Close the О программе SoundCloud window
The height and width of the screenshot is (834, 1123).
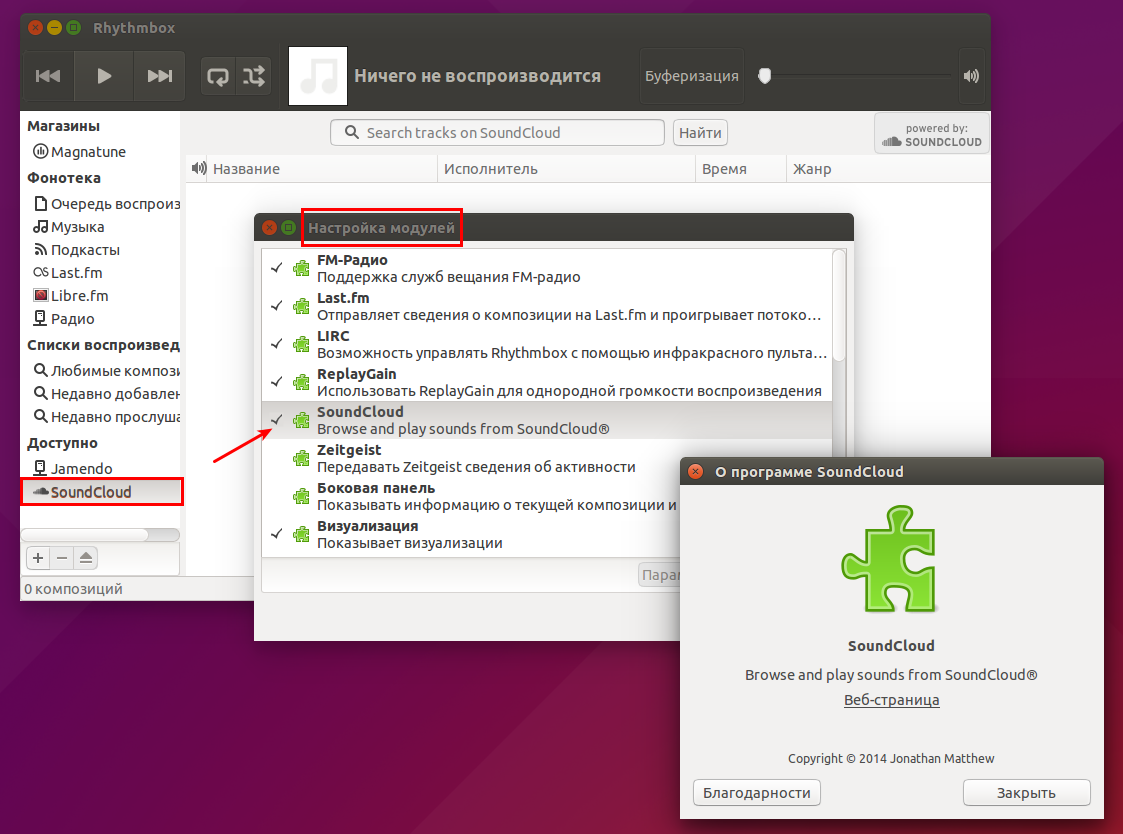[x=695, y=471]
